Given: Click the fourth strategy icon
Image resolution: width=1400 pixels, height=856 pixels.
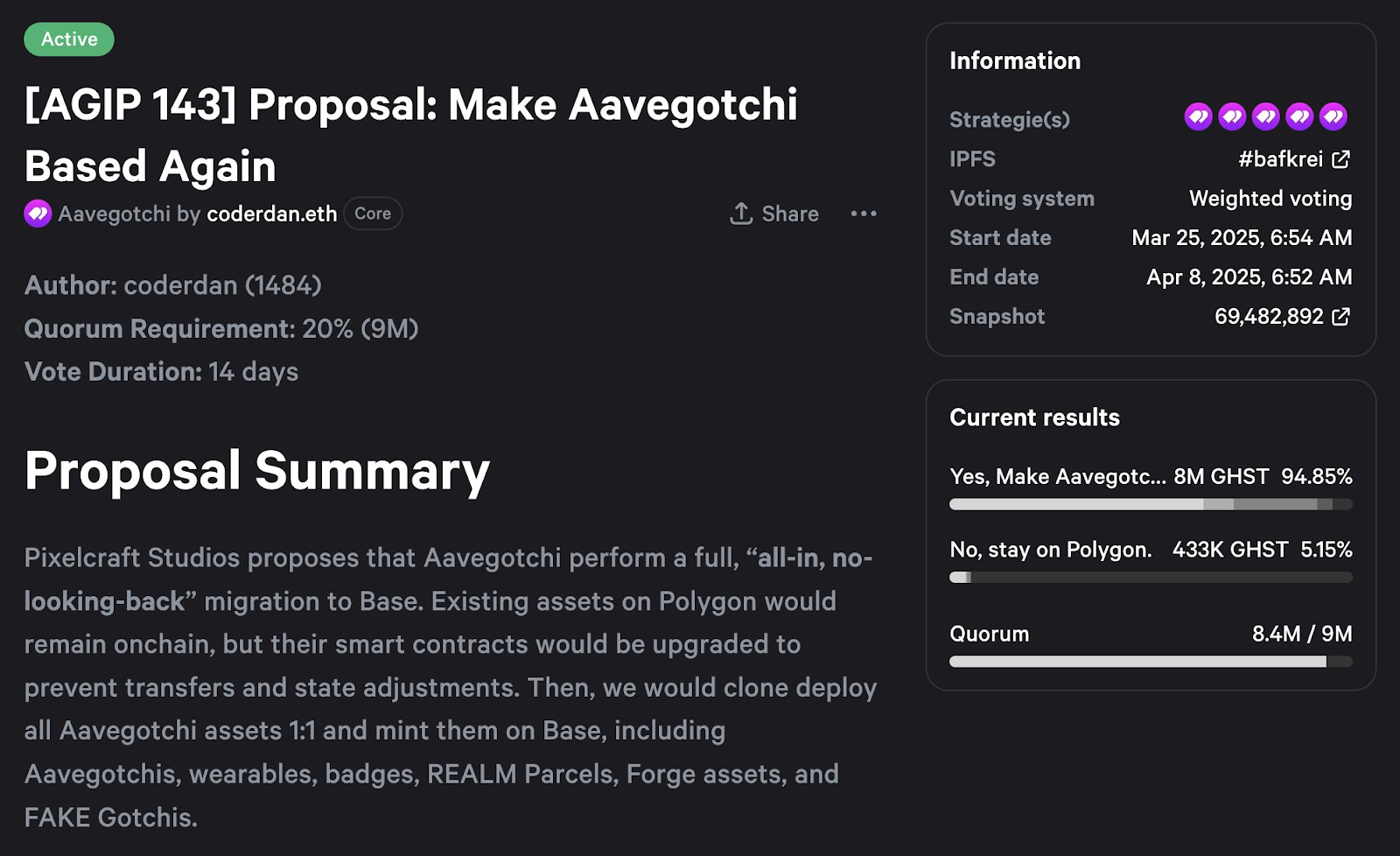Looking at the screenshot, I should pyautogui.click(x=1299, y=116).
